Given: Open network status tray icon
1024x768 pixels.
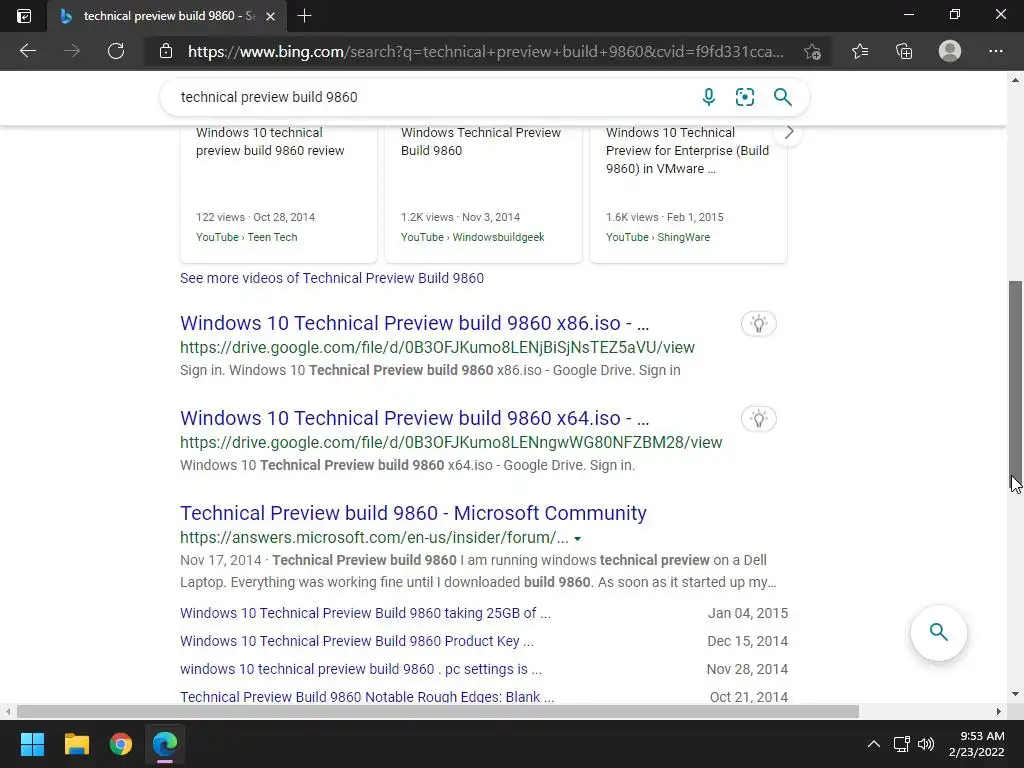Looking at the screenshot, I should pyautogui.click(x=902, y=744).
